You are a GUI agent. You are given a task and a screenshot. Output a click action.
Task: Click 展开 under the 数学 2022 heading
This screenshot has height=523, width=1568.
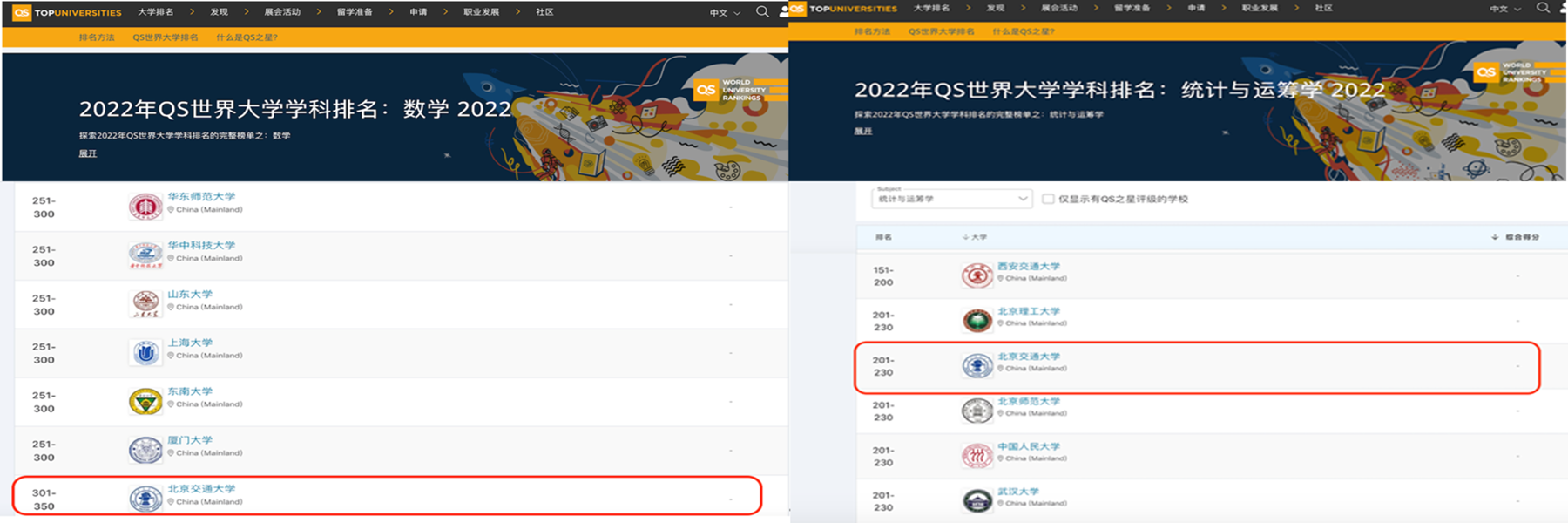[88, 153]
